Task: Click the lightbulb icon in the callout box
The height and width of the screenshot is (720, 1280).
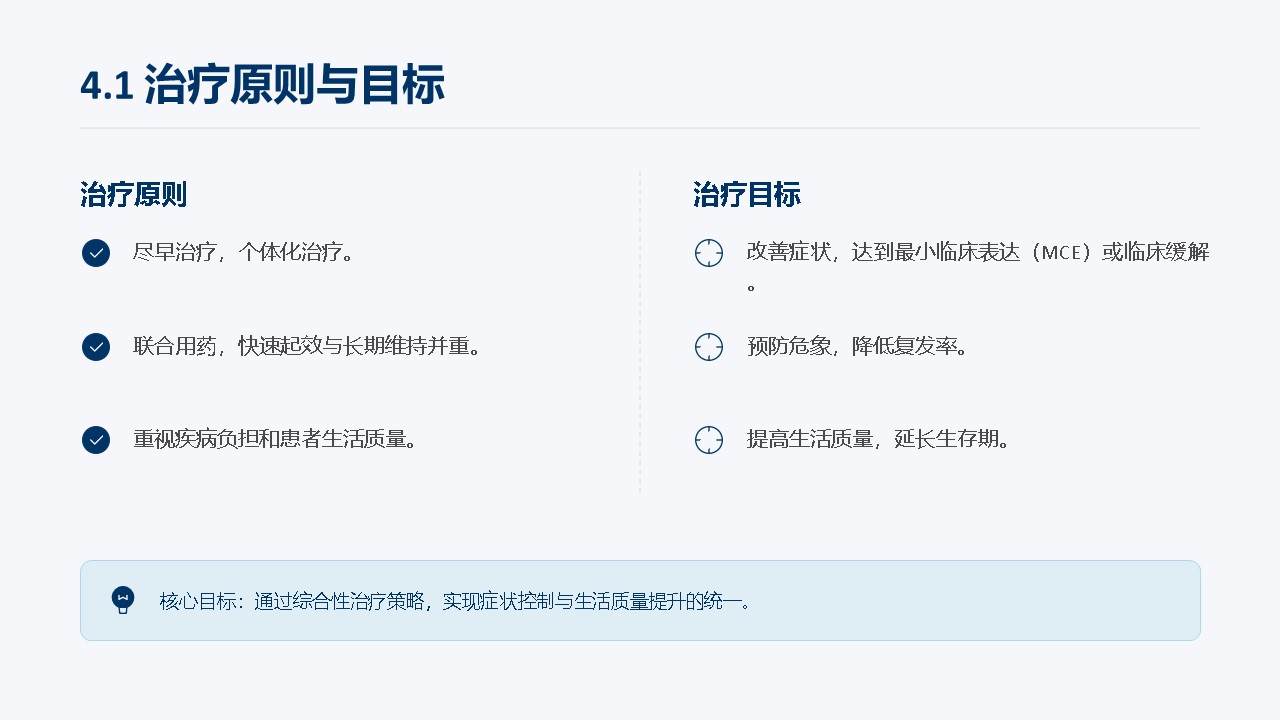Action: pos(123,600)
